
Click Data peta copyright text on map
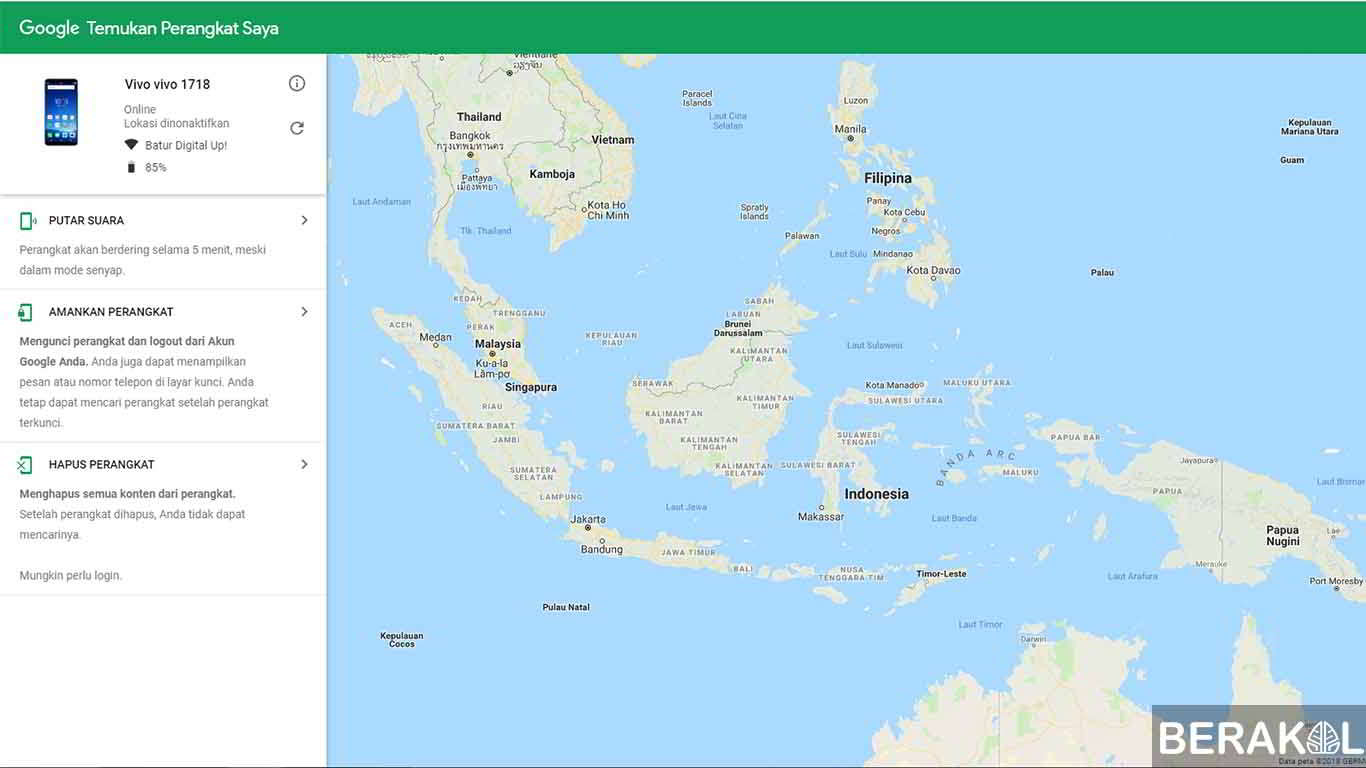(1320, 761)
